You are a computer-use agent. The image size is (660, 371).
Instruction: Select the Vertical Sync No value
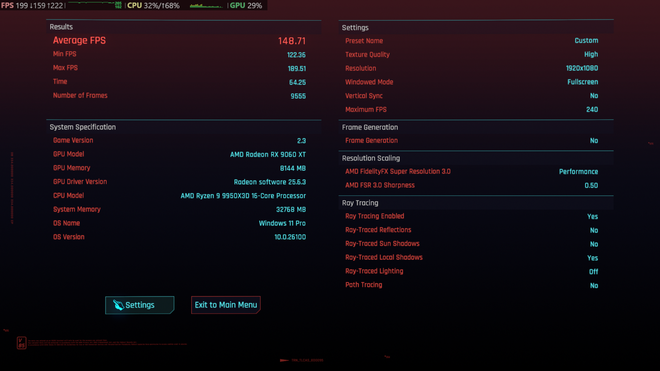(594, 96)
